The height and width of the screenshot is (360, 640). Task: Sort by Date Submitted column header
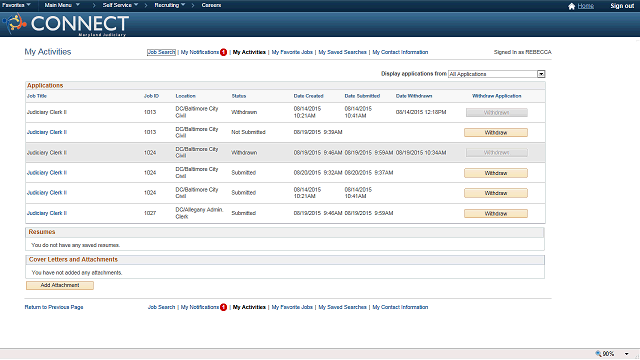pyautogui.click(x=362, y=96)
